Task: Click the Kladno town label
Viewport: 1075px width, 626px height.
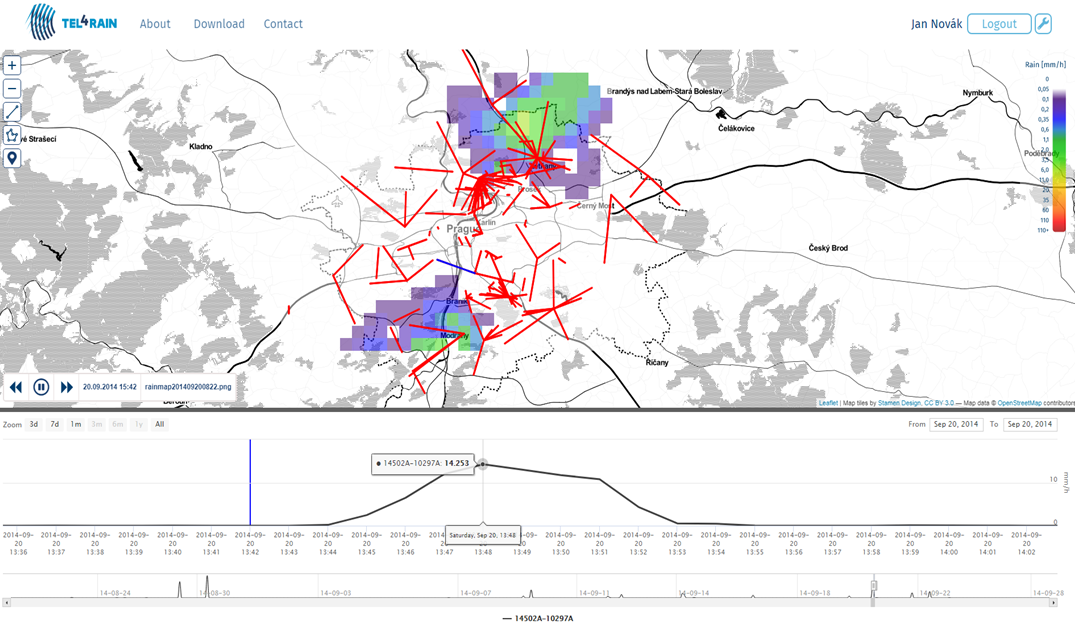Action: point(201,146)
